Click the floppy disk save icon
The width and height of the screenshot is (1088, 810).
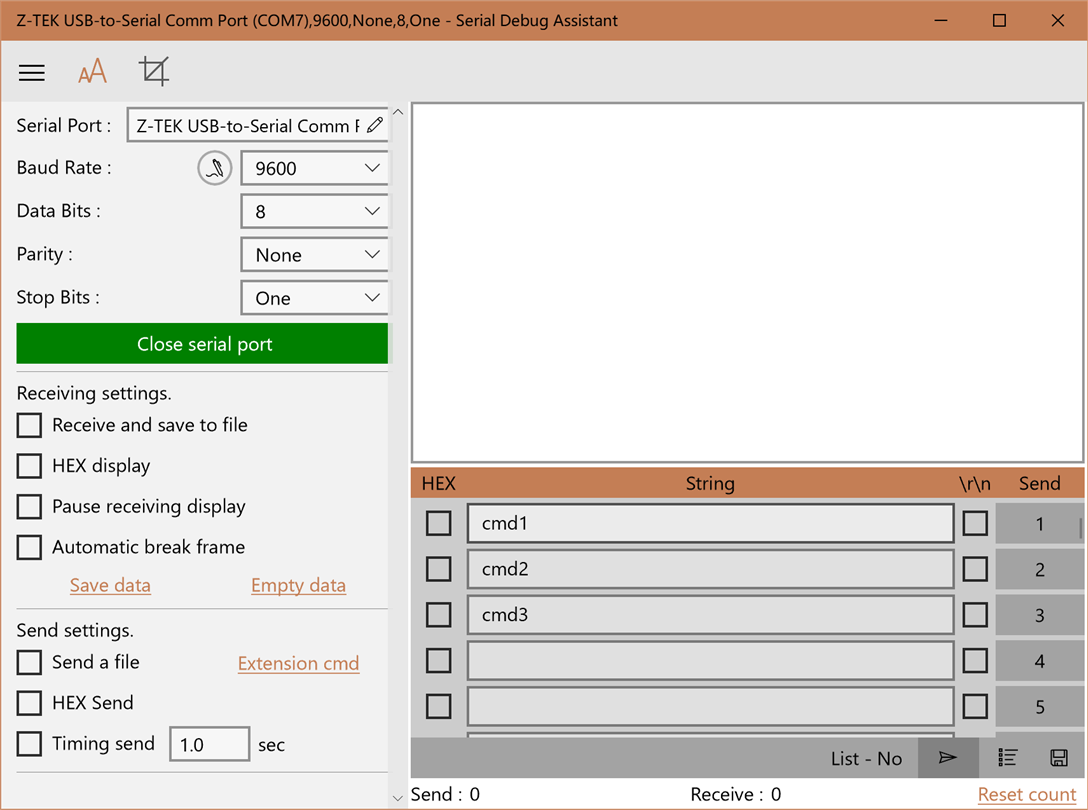tap(1059, 758)
